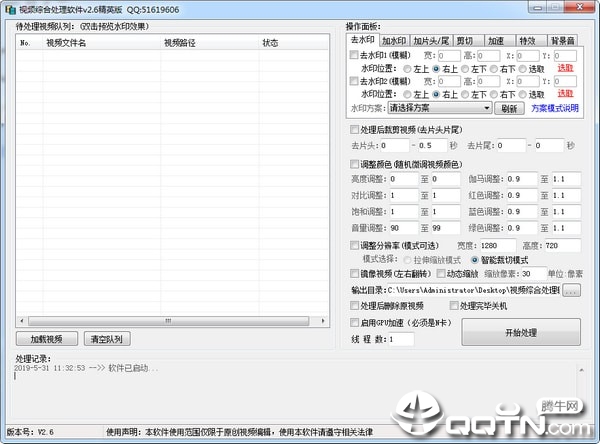Click the 使用声明 status bar text

click(239, 432)
